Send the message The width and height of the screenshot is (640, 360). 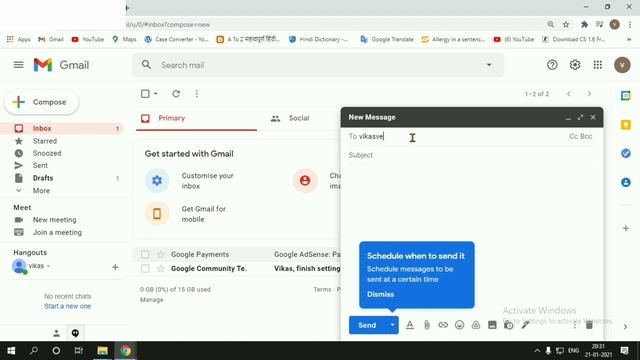367,325
